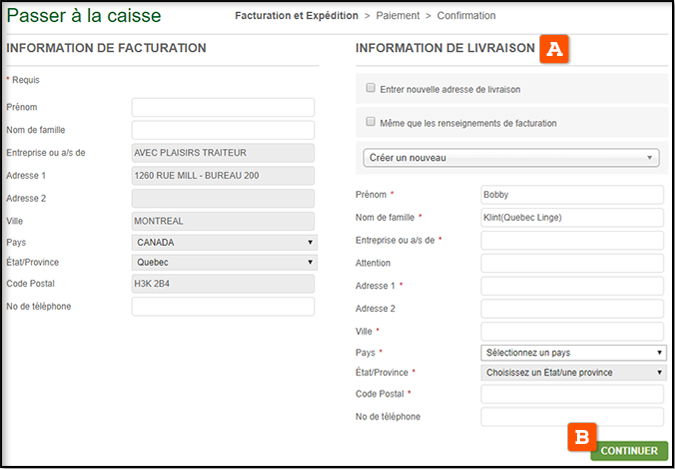Focus billing 'Nom de famille' field

tap(223, 130)
